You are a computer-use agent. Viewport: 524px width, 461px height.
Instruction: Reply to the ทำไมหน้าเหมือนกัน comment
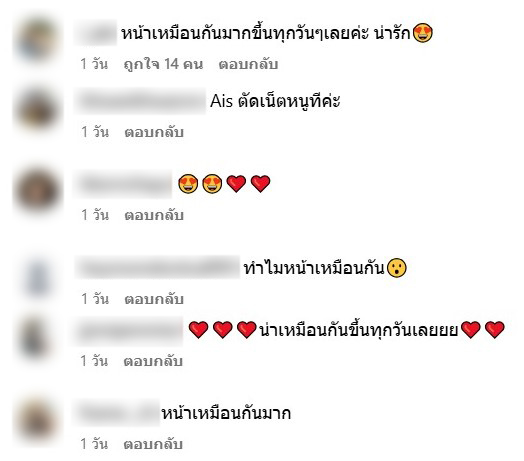(x=154, y=299)
